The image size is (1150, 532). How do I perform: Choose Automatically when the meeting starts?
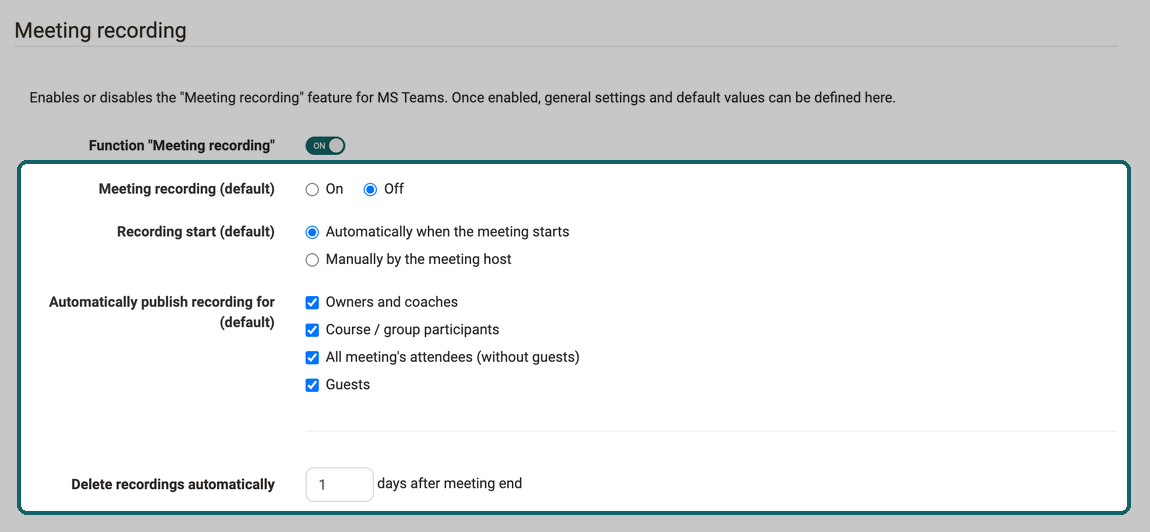(312, 232)
